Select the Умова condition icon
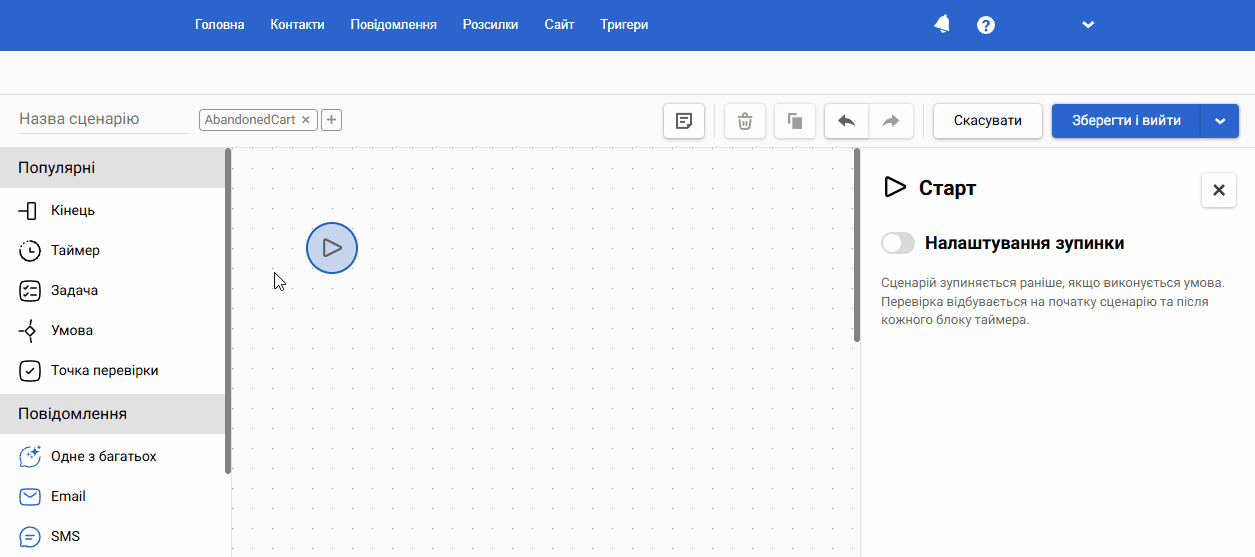The height and width of the screenshot is (557, 1255). click(29, 331)
